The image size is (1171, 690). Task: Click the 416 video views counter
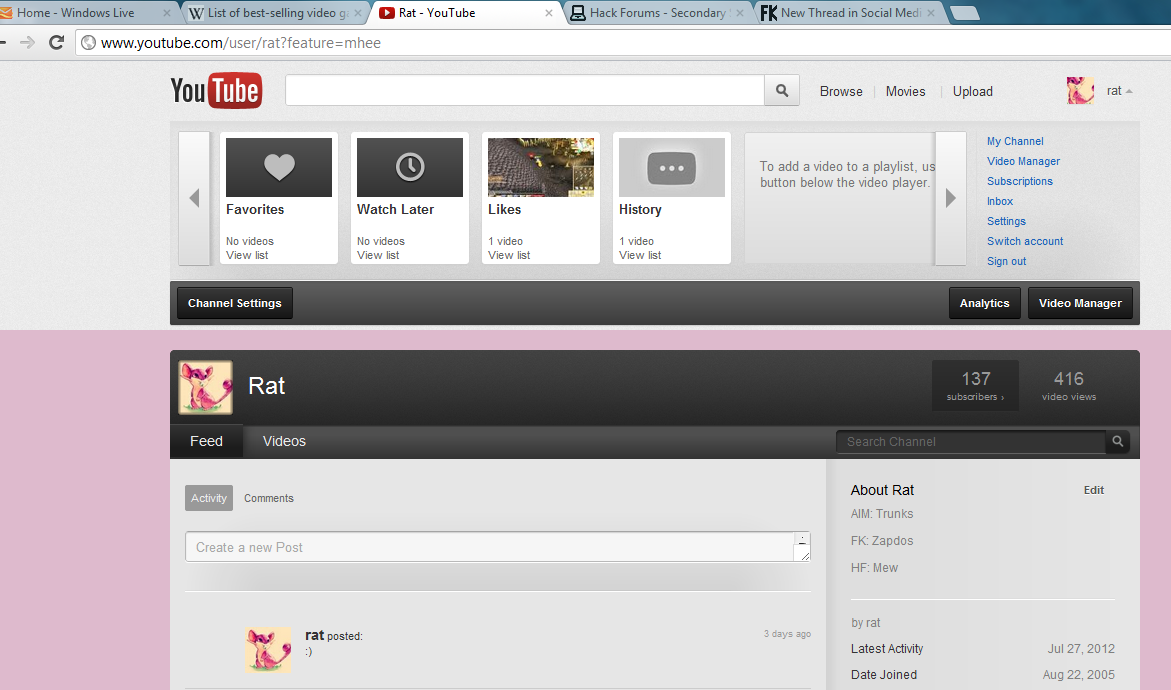[1069, 385]
